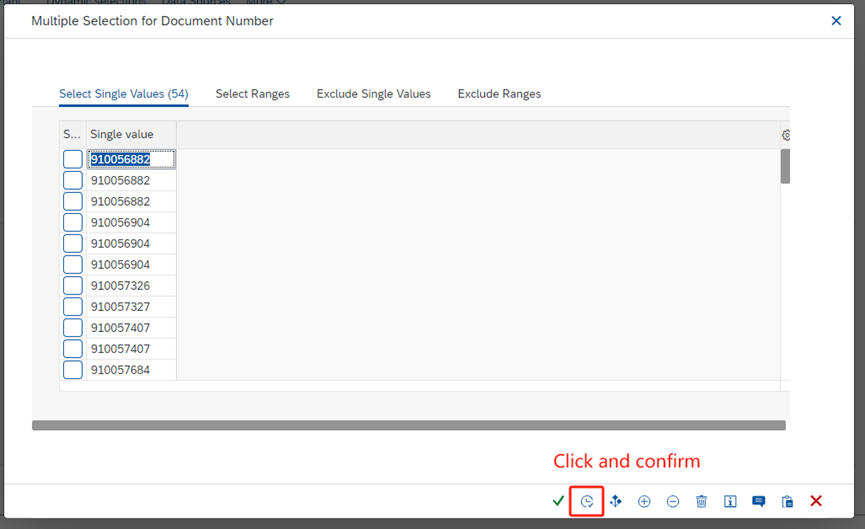This screenshot has height=529, width=865.
Task: Click the highlighted 910056882 input field
Action: [131, 159]
